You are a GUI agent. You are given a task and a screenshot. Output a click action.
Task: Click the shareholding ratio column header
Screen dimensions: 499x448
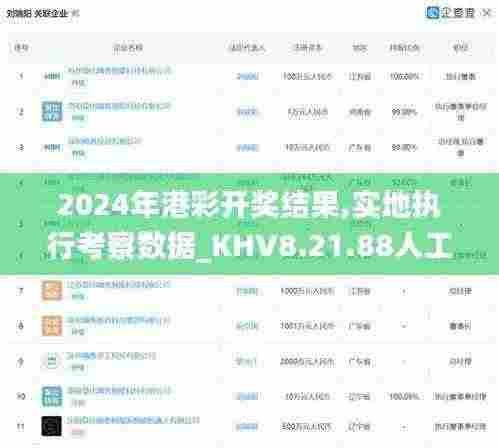pyautogui.click(x=404, y=48)
